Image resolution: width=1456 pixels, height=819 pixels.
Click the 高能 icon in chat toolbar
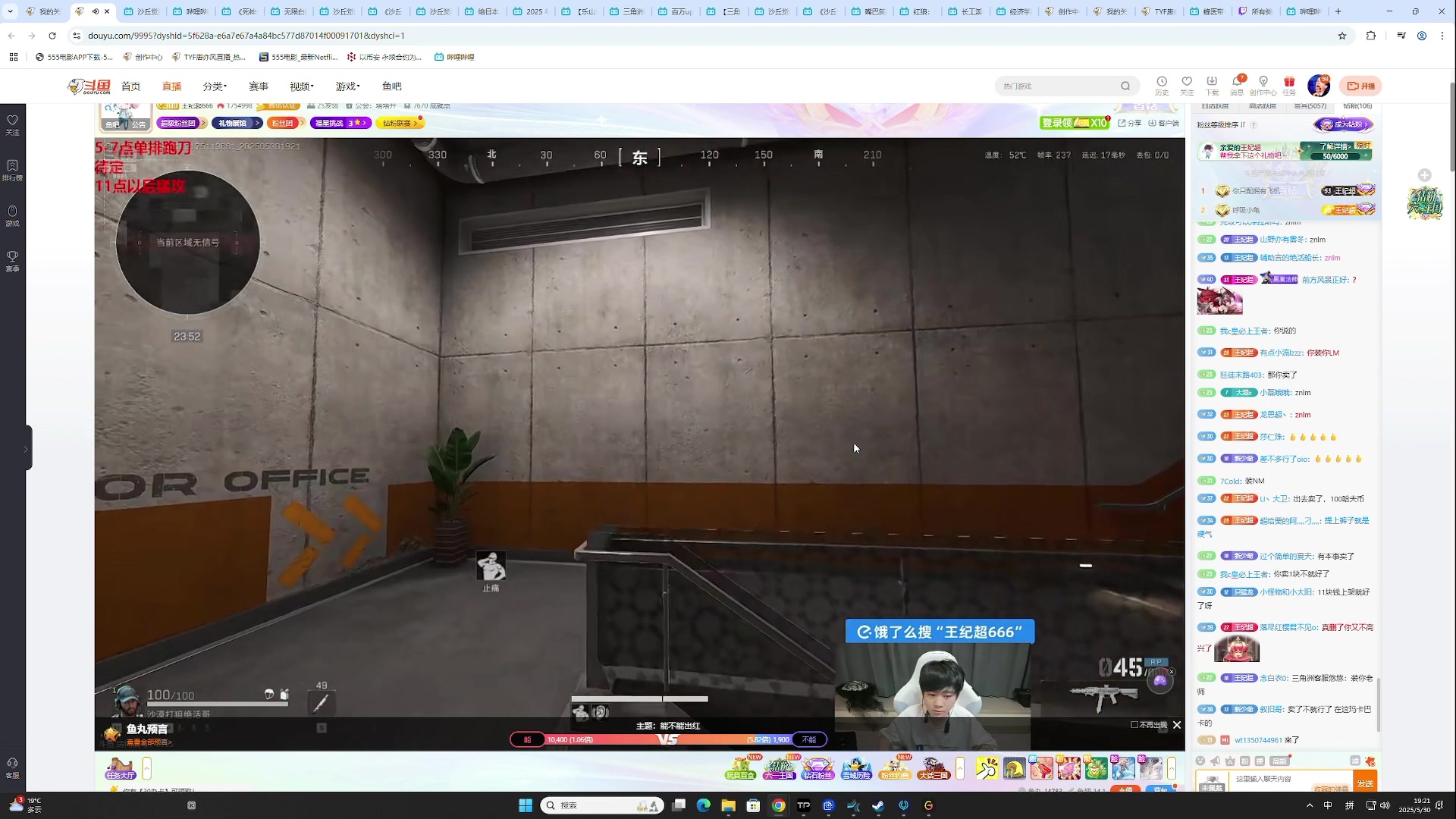[x=1279, y=761]
